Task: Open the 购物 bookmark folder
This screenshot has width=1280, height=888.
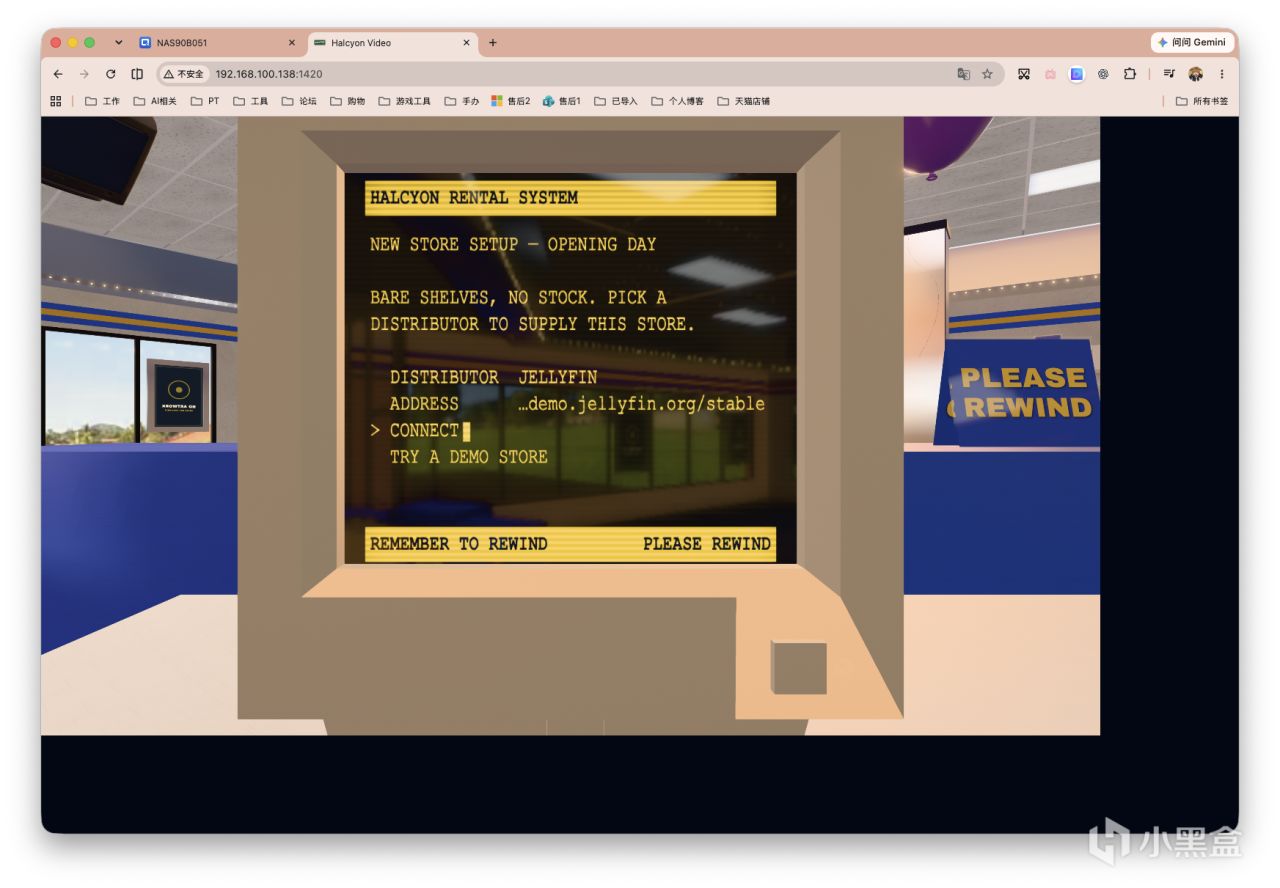Action: pyautogui.click(x=348, y=101)
